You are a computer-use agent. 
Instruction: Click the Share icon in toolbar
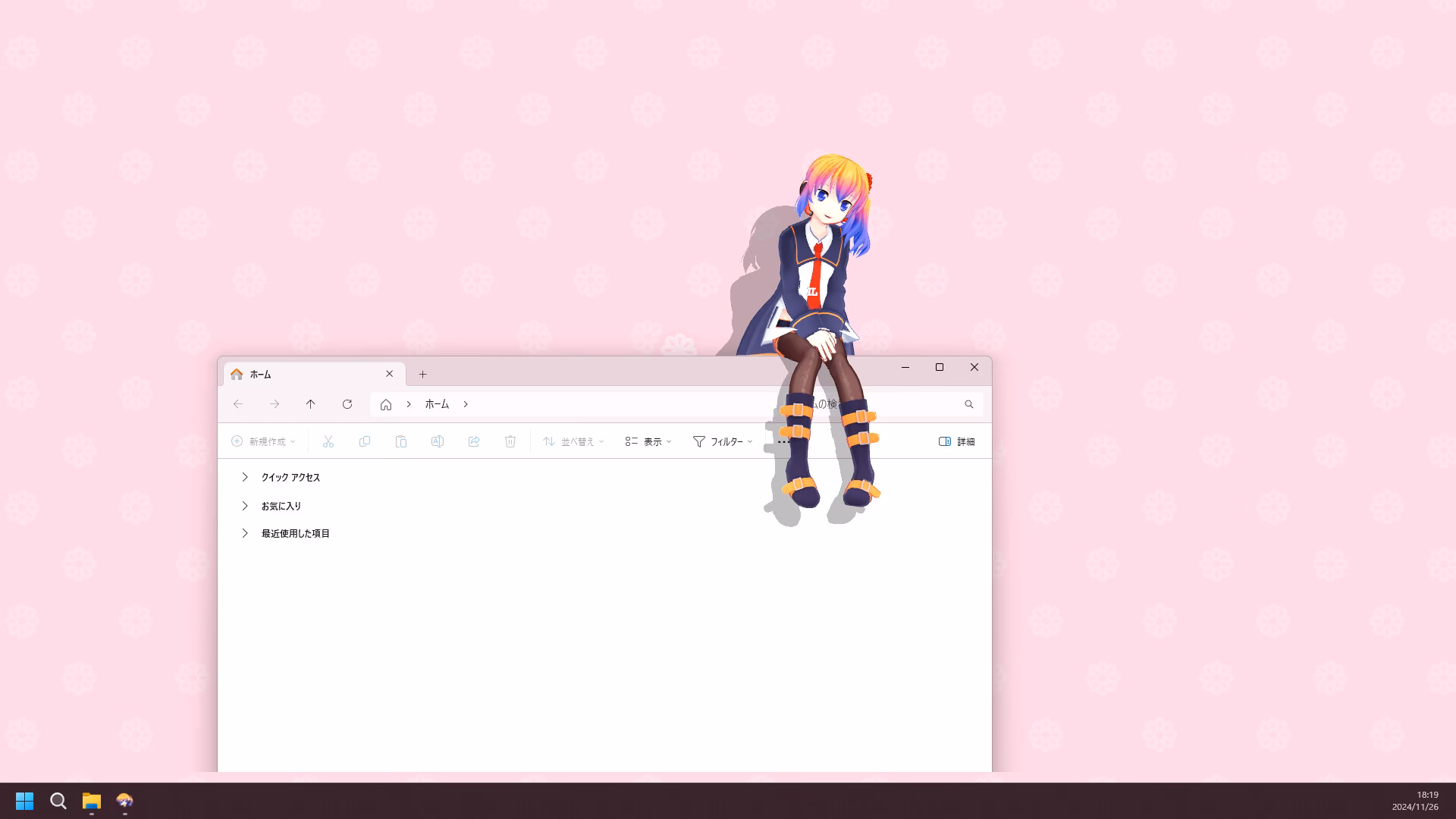474,441
